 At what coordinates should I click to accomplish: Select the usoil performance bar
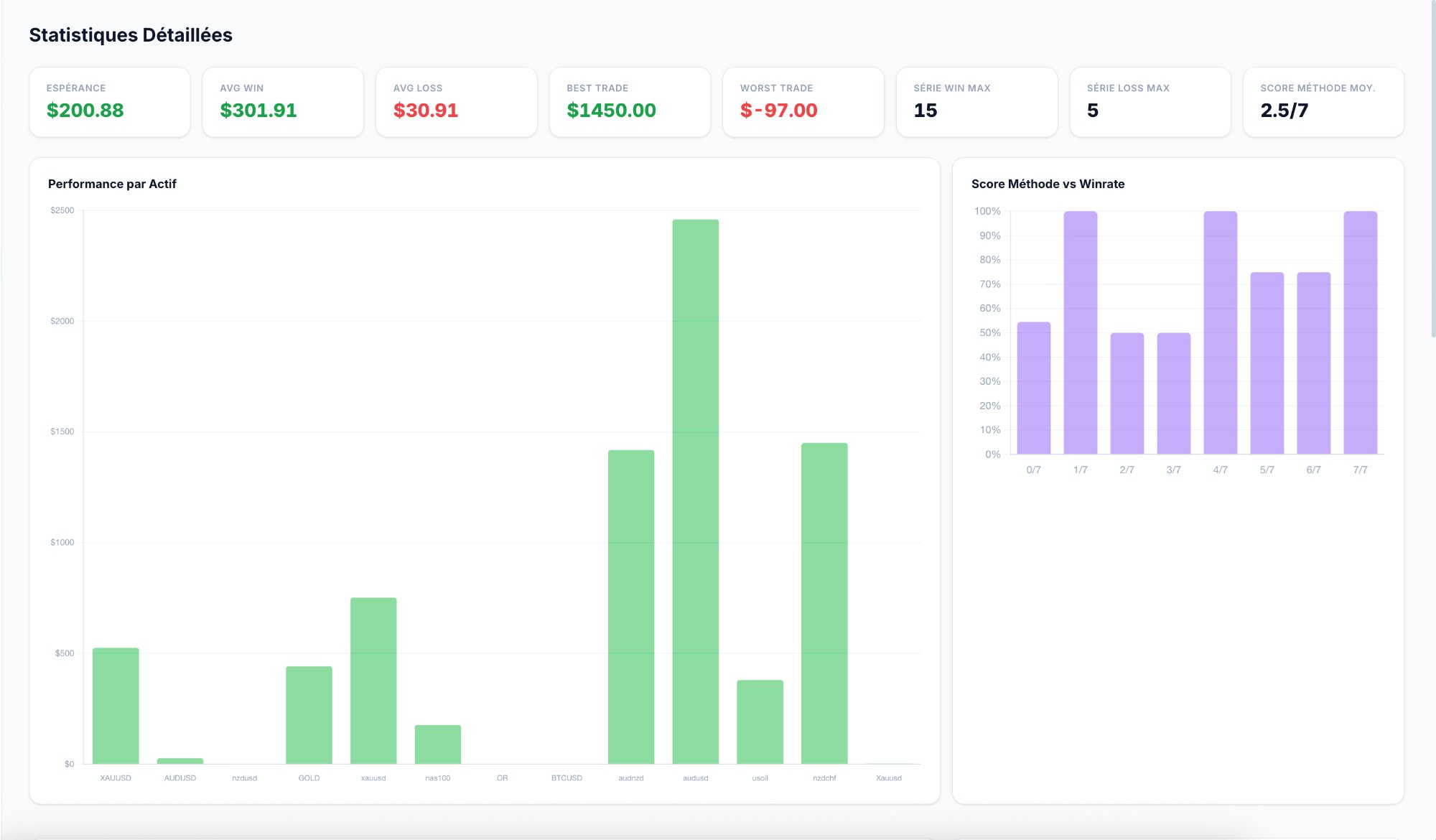point(760,722)
